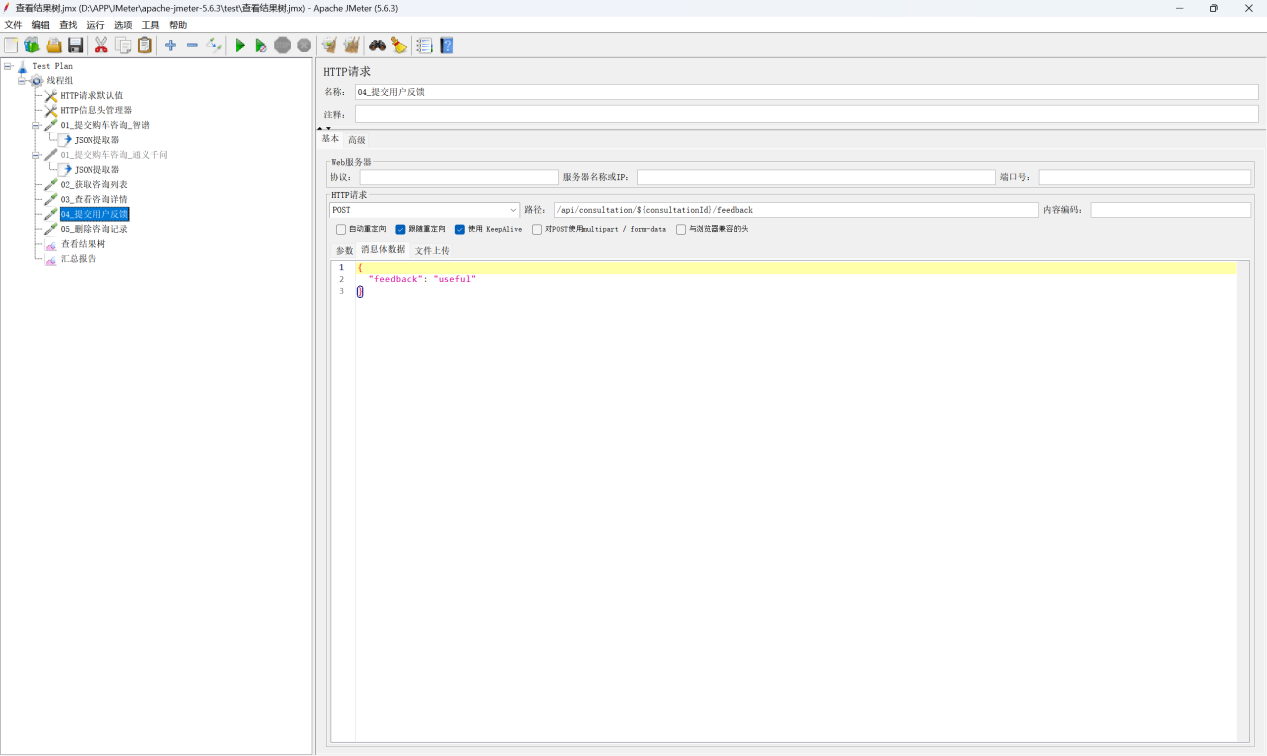
Task: Select the 线程组 thread group node
Action: pos(60,80)
